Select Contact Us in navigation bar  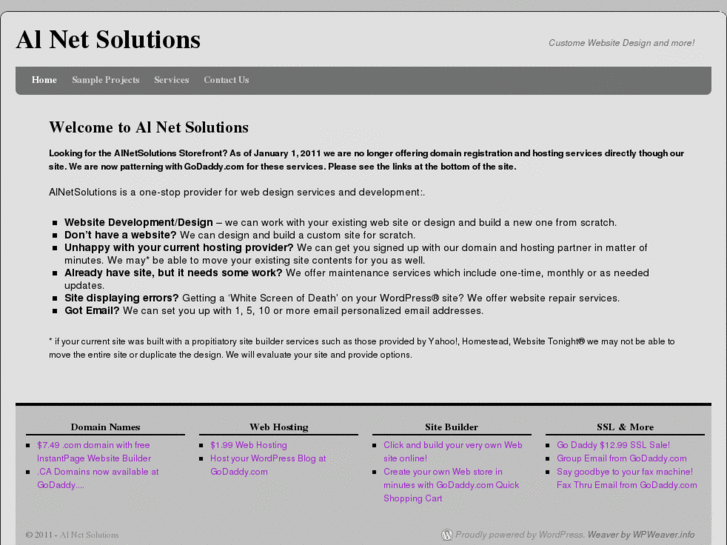[226, 80]
